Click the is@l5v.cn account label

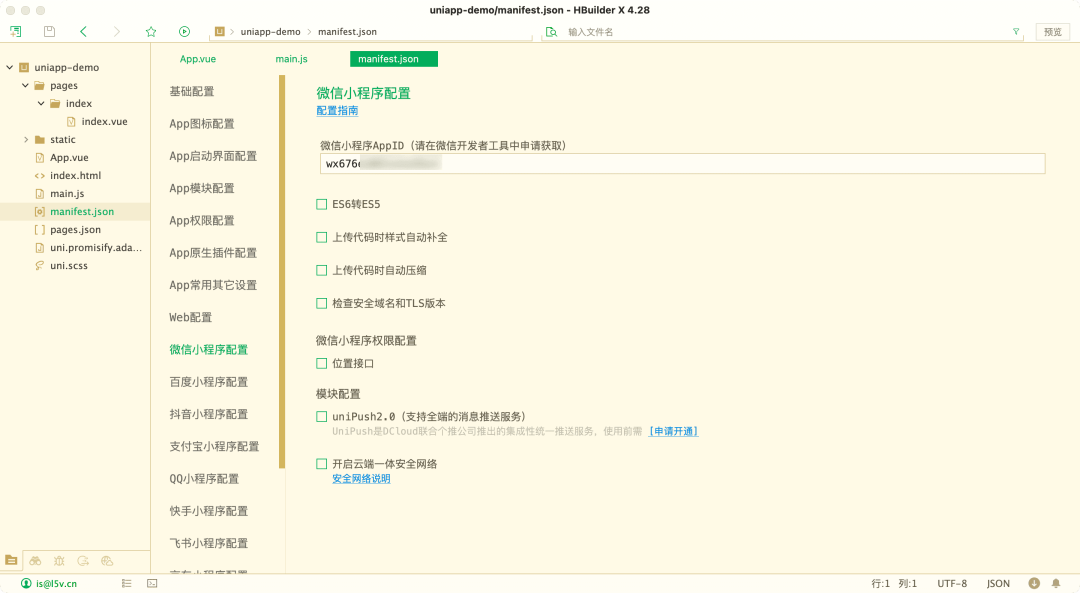[56, 583]
